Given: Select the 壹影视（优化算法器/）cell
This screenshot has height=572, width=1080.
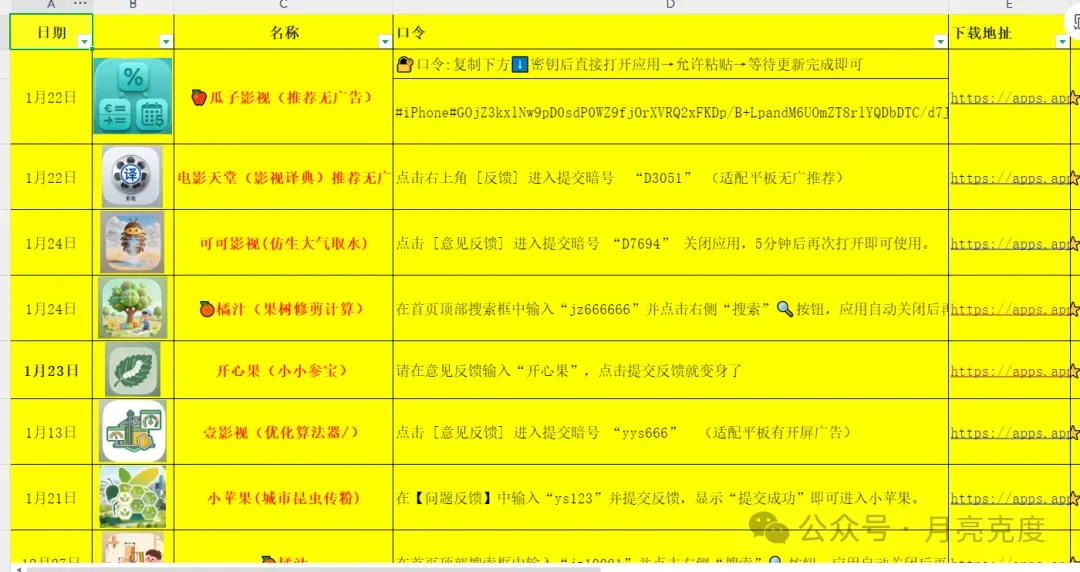Looking at the screenshot, I should pyautogui.click(x=283, y=432).
